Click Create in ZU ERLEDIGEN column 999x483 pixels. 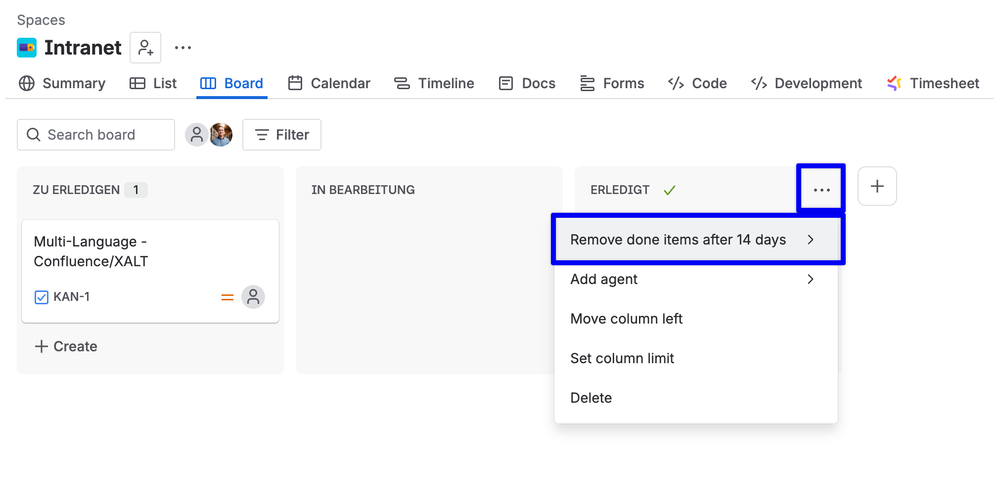coord(66,347)
